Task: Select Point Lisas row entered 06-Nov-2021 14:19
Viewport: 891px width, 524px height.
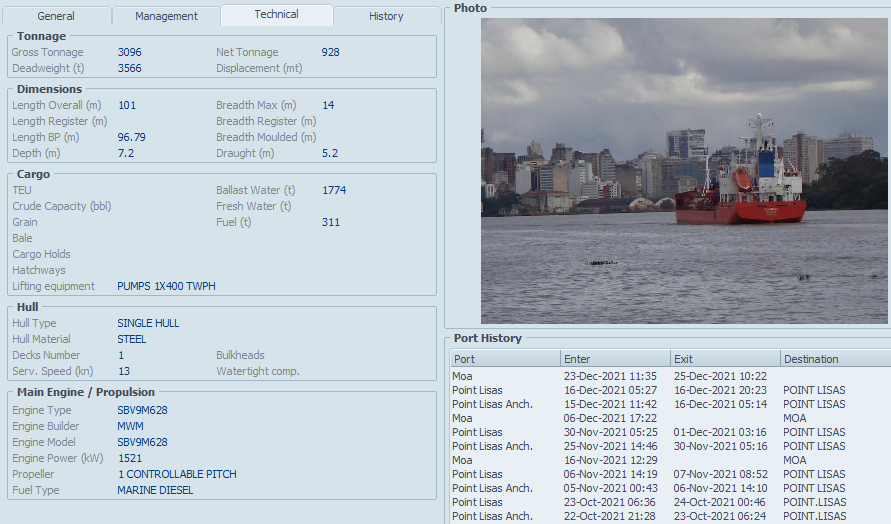Action: coord(671,474)
